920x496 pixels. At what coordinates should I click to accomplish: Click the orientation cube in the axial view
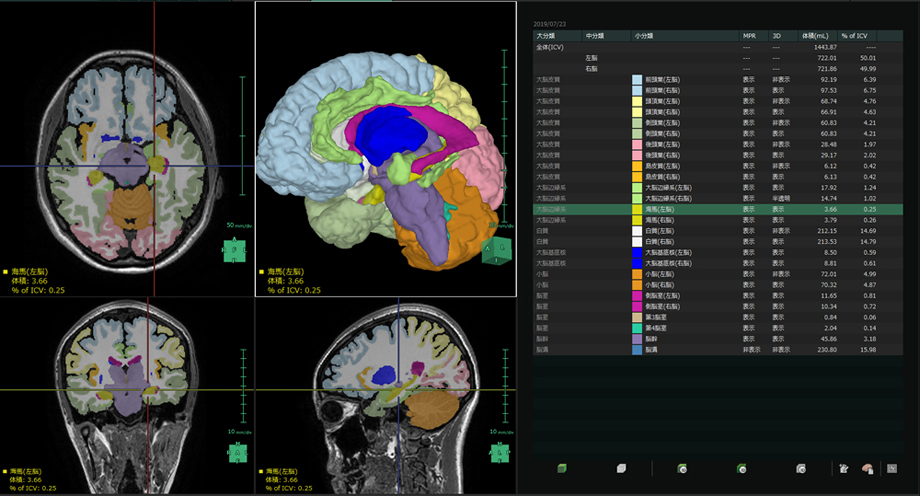pyautogui.click(x=234, y=251)
